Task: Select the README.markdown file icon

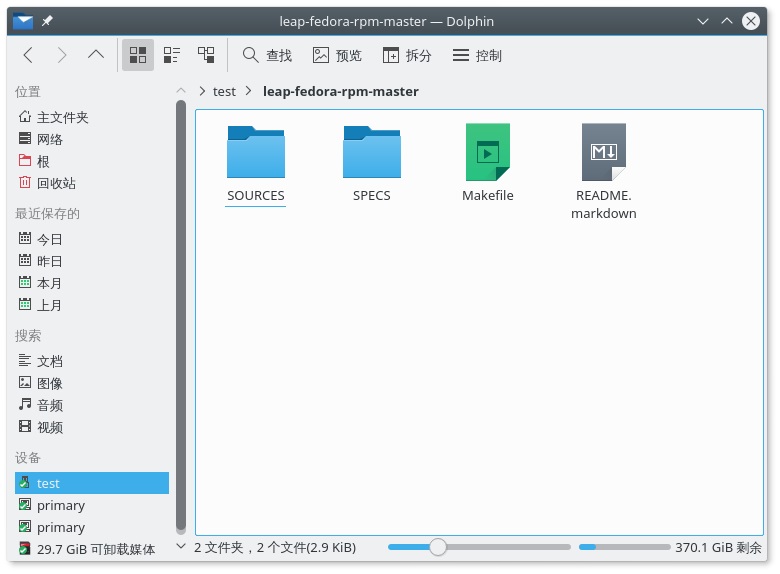Action: tap(603, 152)
